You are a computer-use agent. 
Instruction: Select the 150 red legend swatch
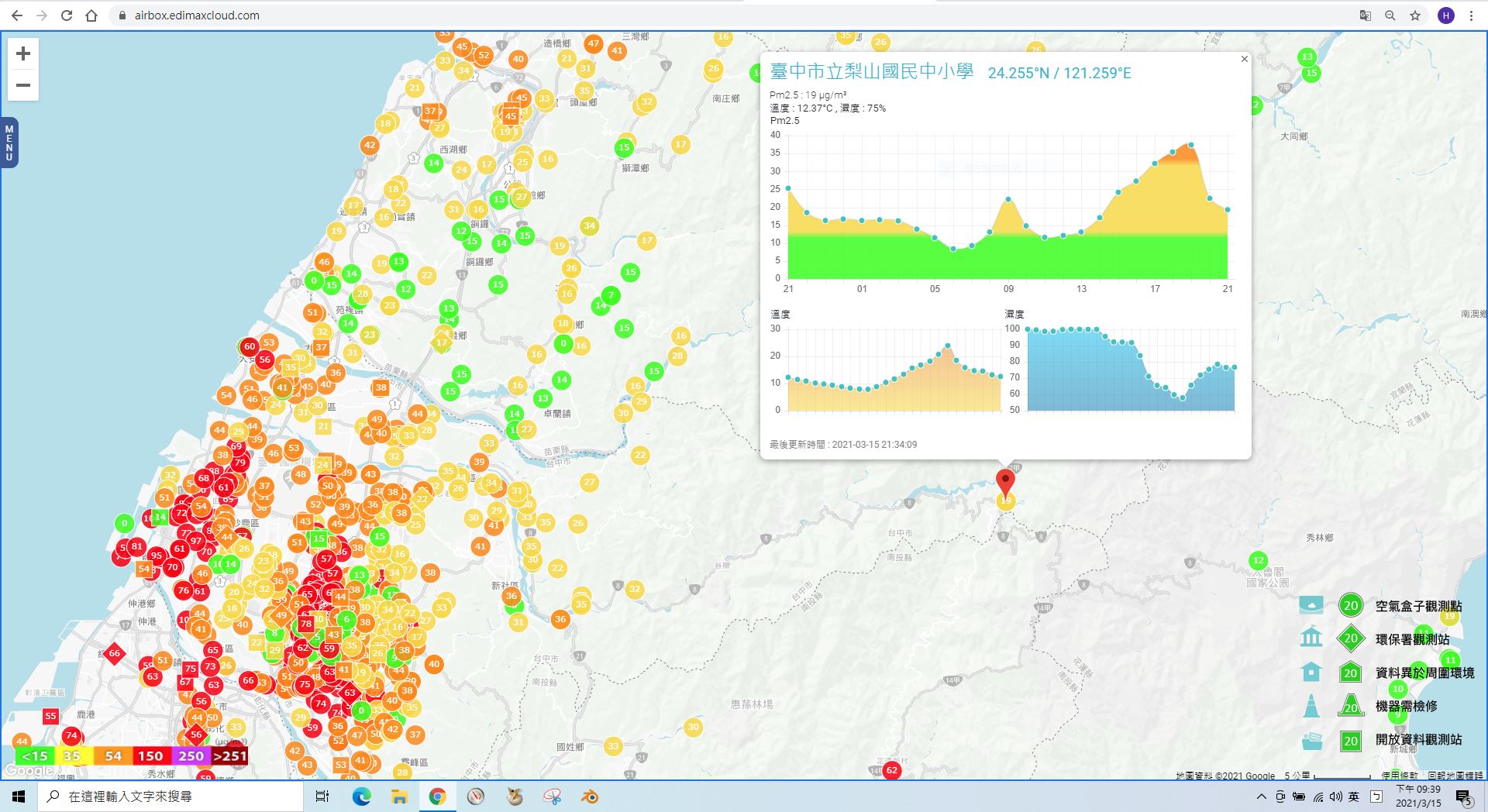[x=150, y=756]
